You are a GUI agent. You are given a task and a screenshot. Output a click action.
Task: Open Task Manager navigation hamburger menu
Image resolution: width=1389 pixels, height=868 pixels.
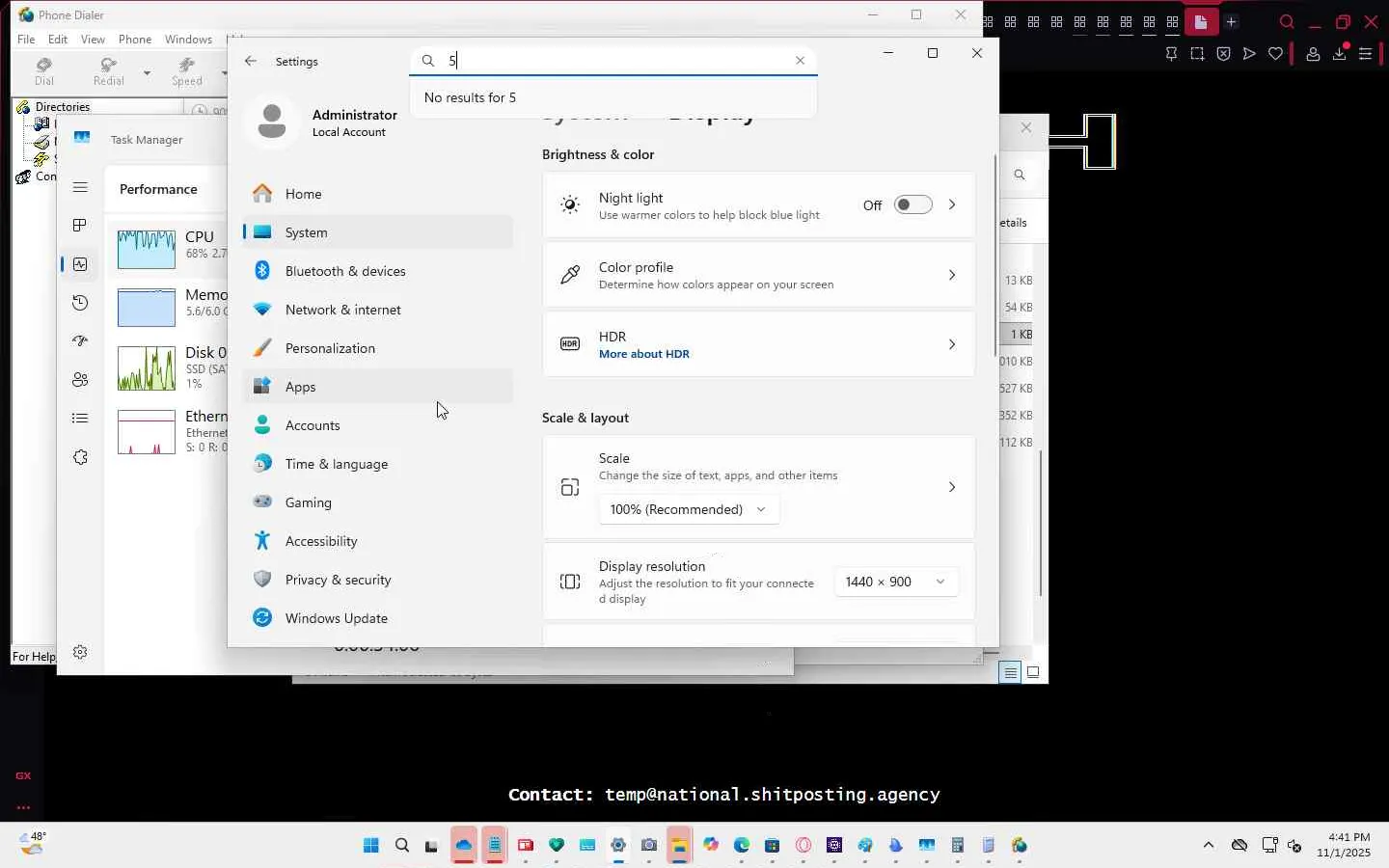point(80,187)
